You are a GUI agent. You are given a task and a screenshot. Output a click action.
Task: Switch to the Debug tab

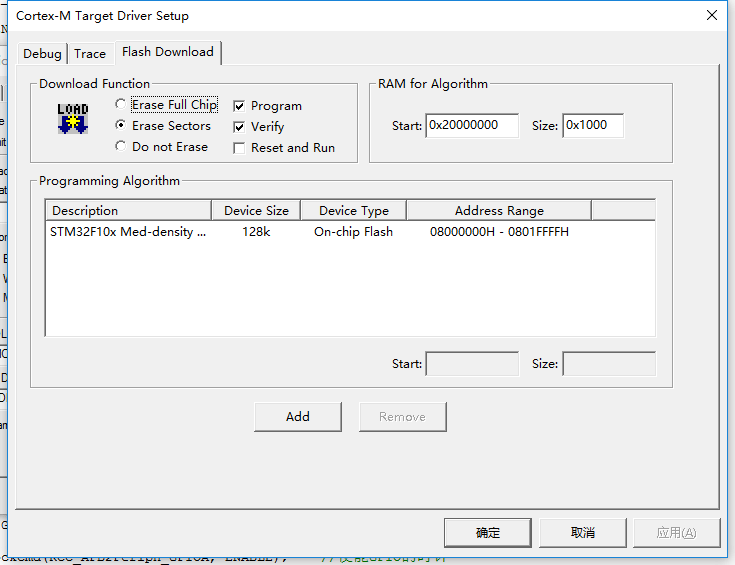click(x=42, y=54)
